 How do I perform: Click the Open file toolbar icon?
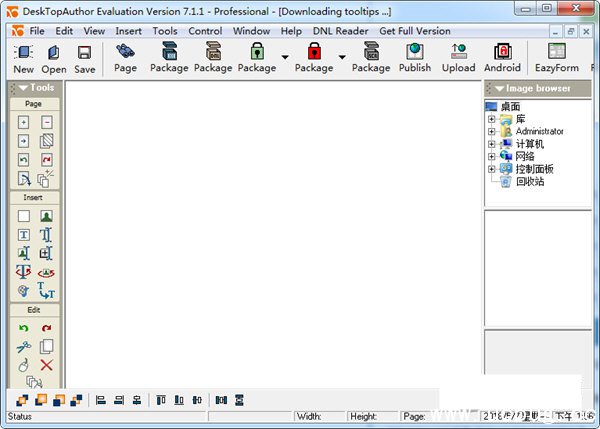click(54, 58)
